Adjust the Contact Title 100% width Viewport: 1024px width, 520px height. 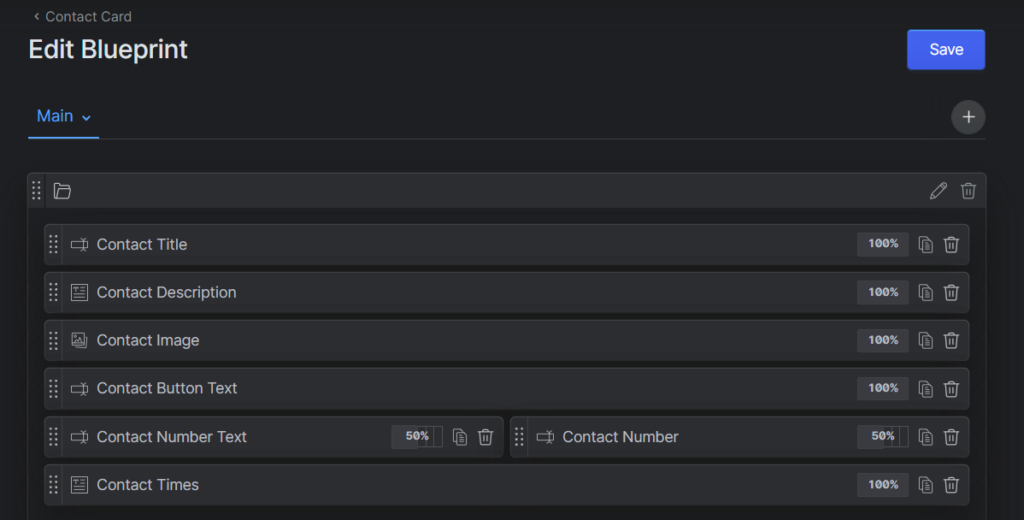[x=883, y=245]
